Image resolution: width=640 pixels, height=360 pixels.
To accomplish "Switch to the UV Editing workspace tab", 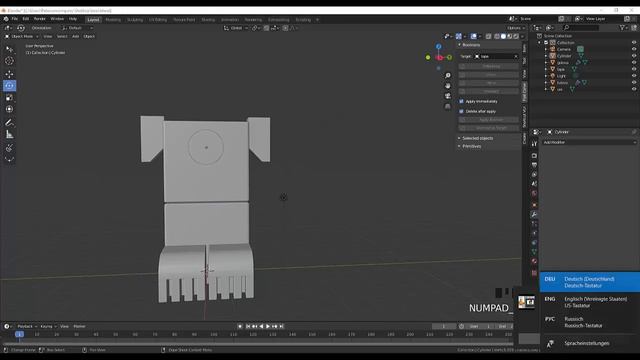I will 158,20.
